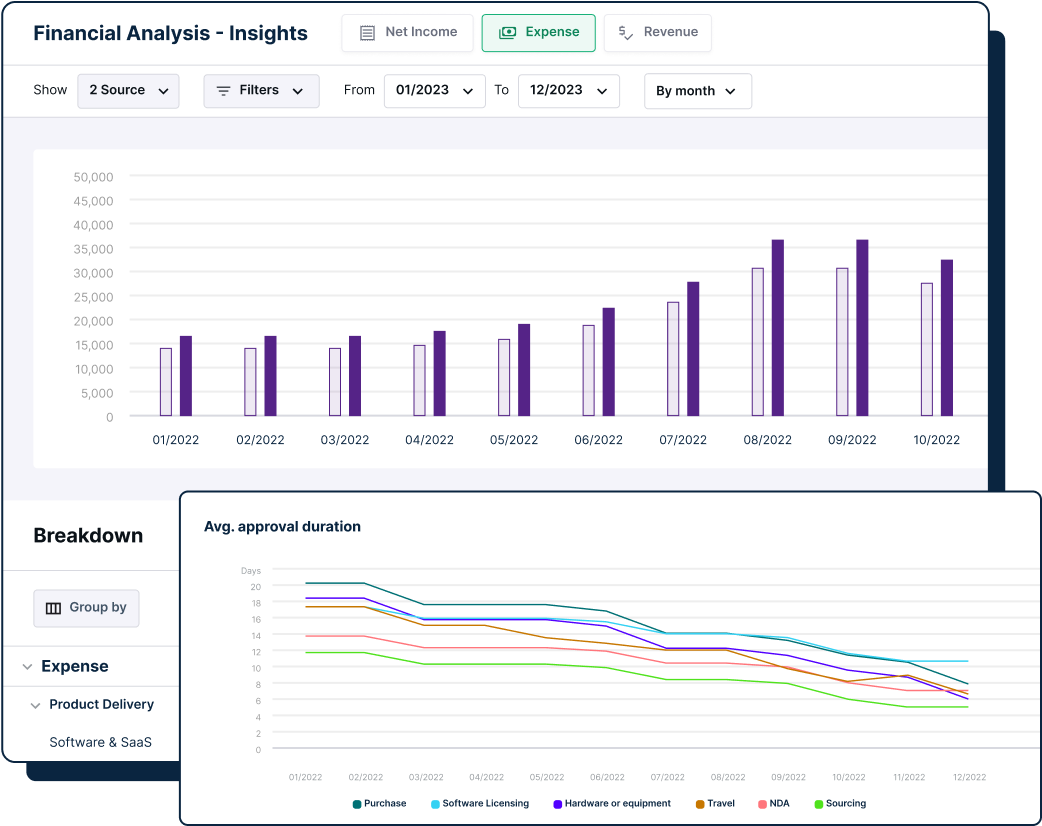Screen dimensions: 1042x826
Task: Click the Hardware or equipment legend label
Action: coord(618,803)
